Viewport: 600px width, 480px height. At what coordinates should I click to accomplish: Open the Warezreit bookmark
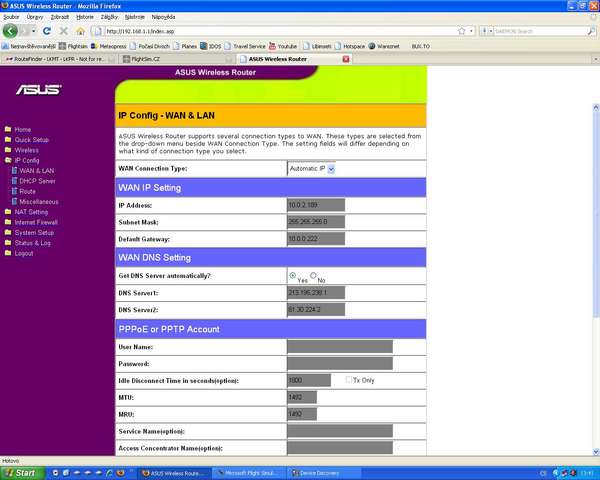[384, 46]
